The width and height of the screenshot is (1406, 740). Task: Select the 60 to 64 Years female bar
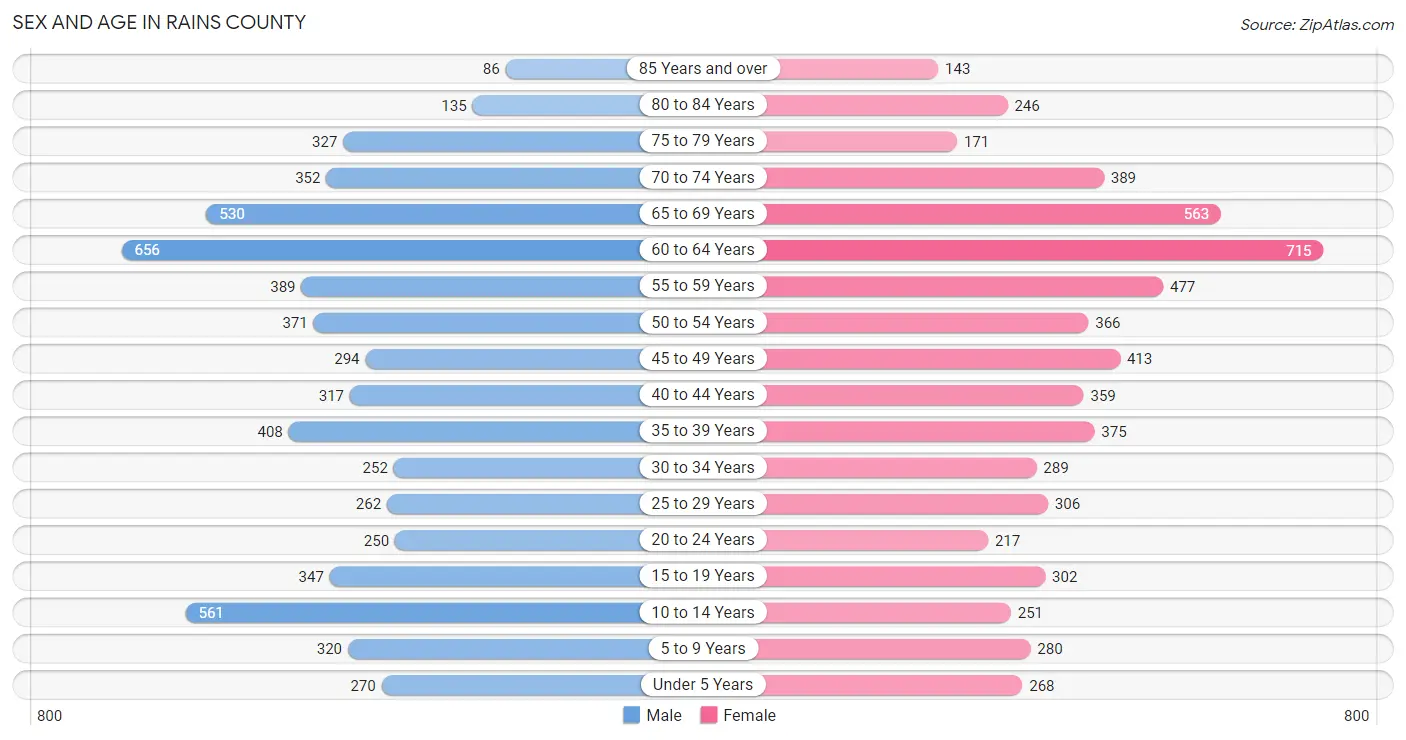(x=1040, y=250)
